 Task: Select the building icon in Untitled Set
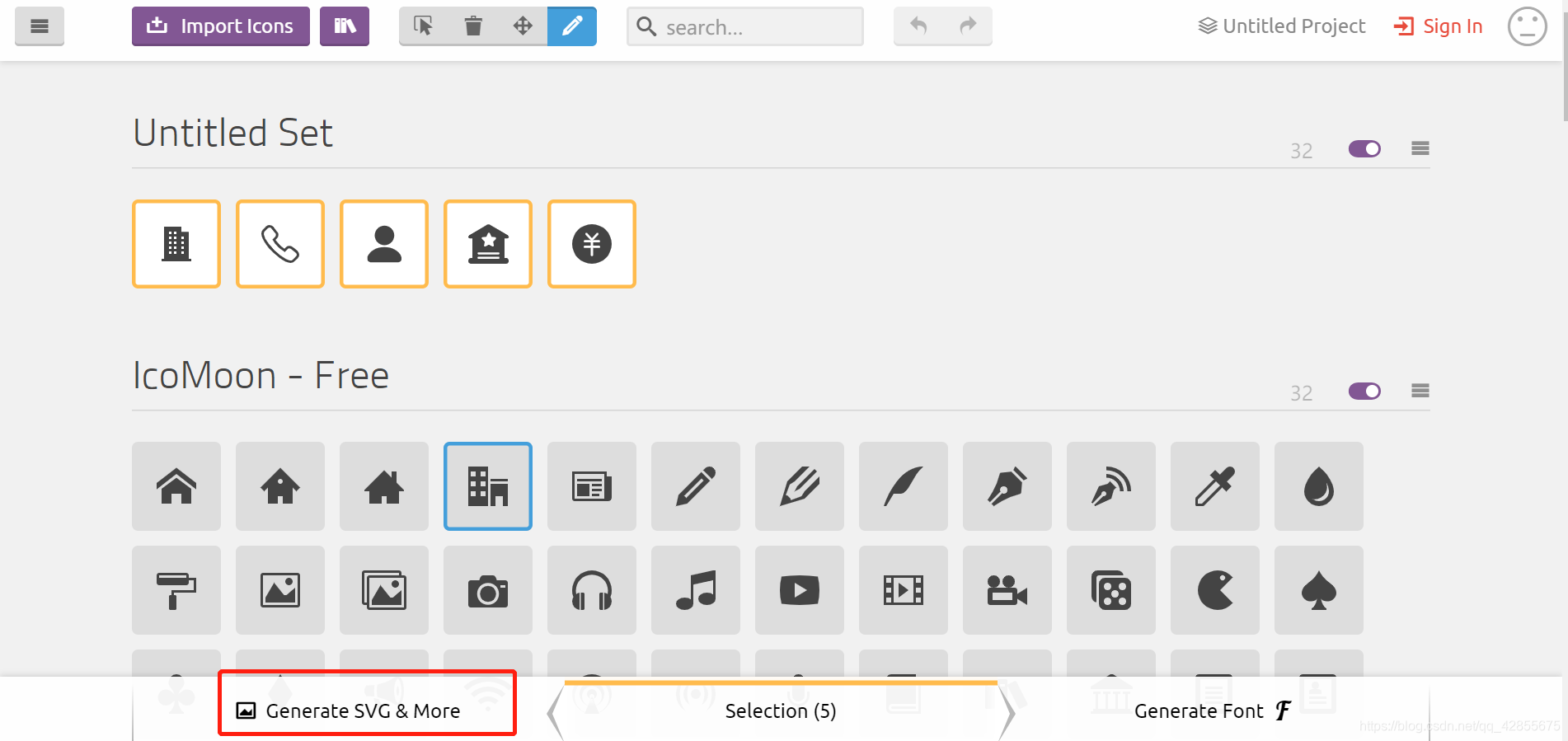click(x=176, y=244)
